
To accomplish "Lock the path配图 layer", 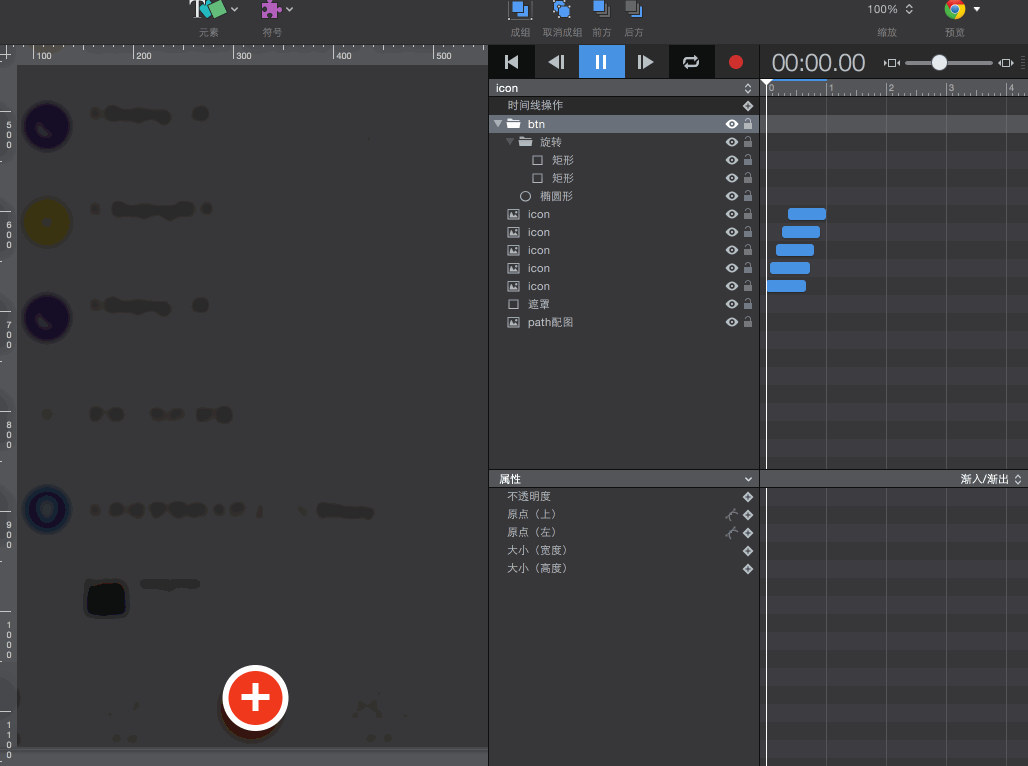I will coord(747,322).
